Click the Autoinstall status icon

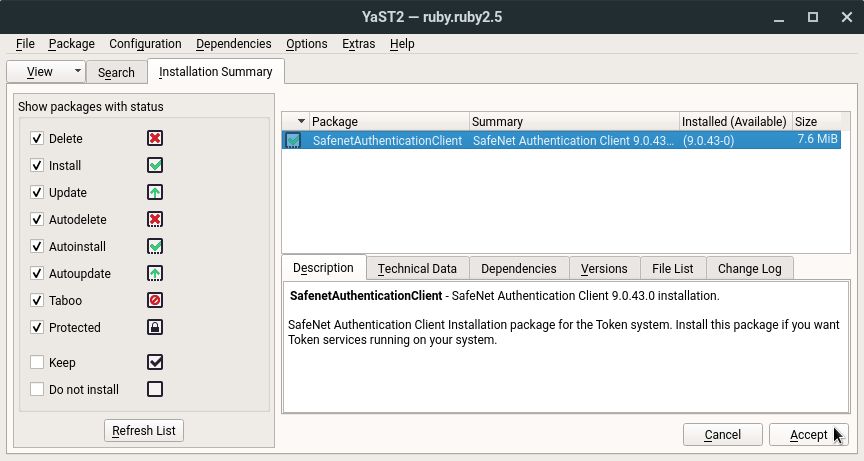click(155, 246)
